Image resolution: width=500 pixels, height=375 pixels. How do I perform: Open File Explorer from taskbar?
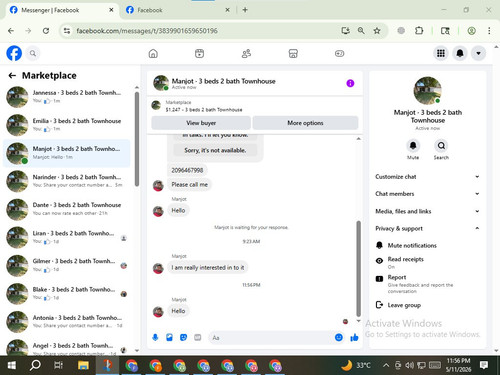pyautogui.click(x=83, y=366)
